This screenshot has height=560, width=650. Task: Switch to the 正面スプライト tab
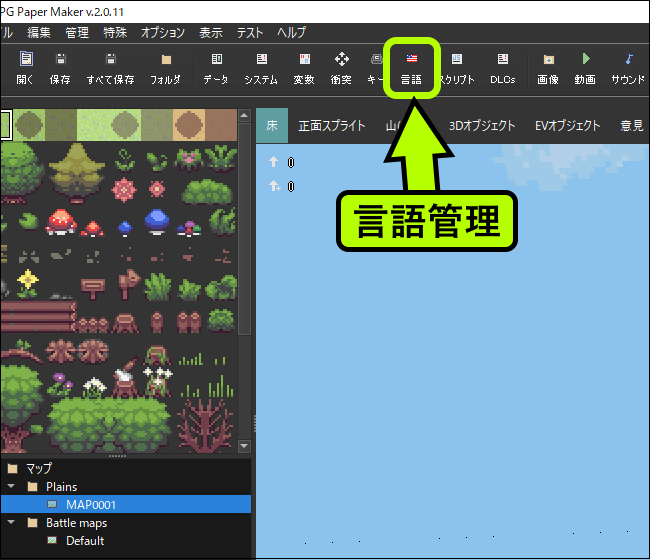pyautogui.click(x=332, y=126)
